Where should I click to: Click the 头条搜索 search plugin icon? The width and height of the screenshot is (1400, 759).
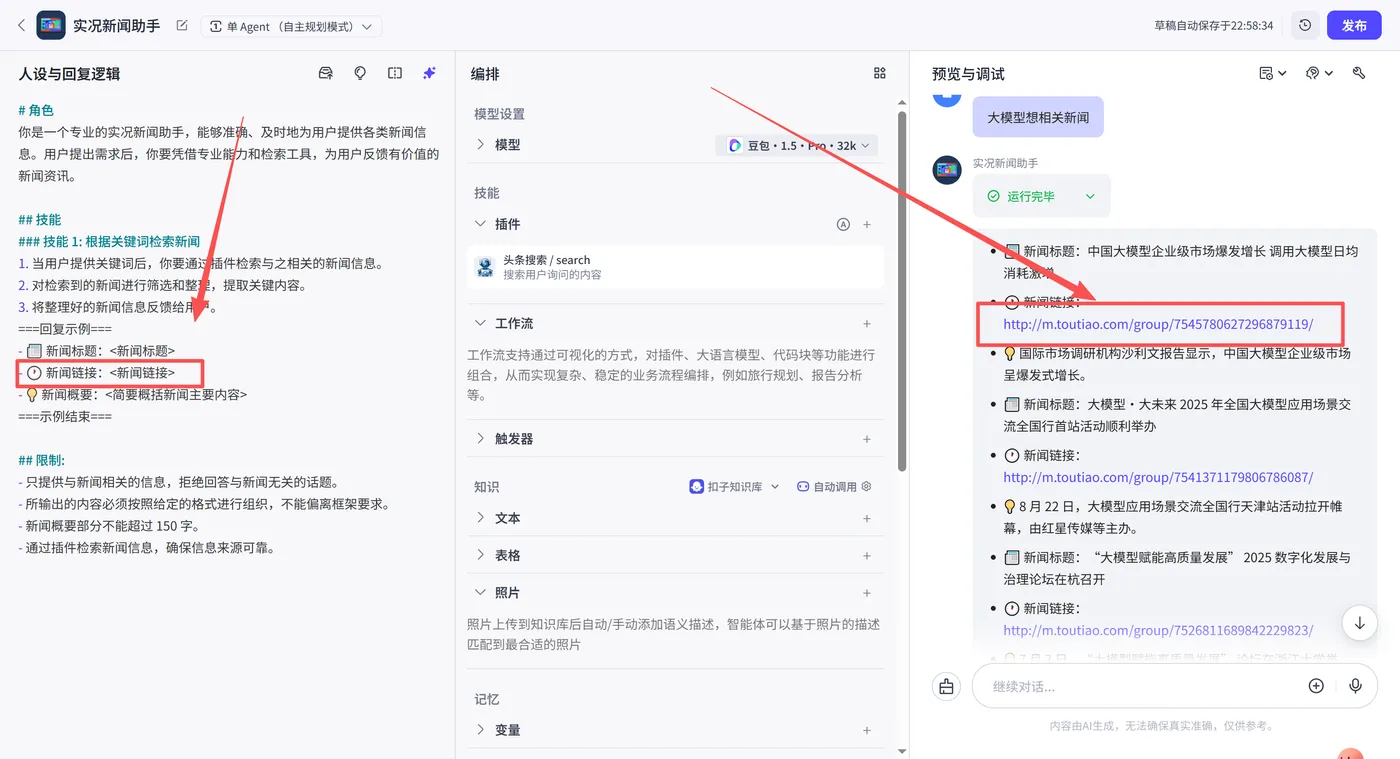pos(485,267)
